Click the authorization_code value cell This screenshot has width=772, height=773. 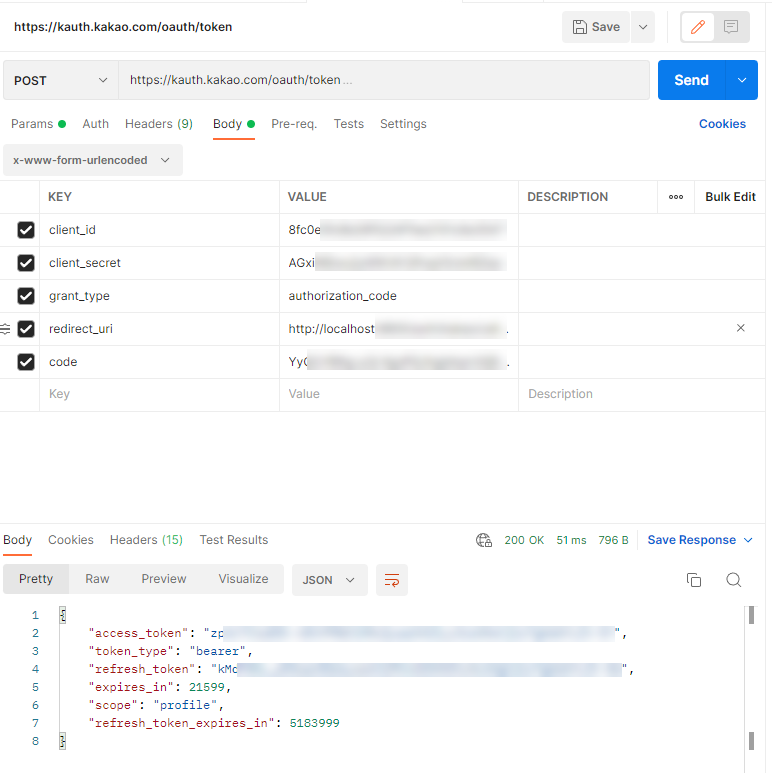(x=399, y=296)
